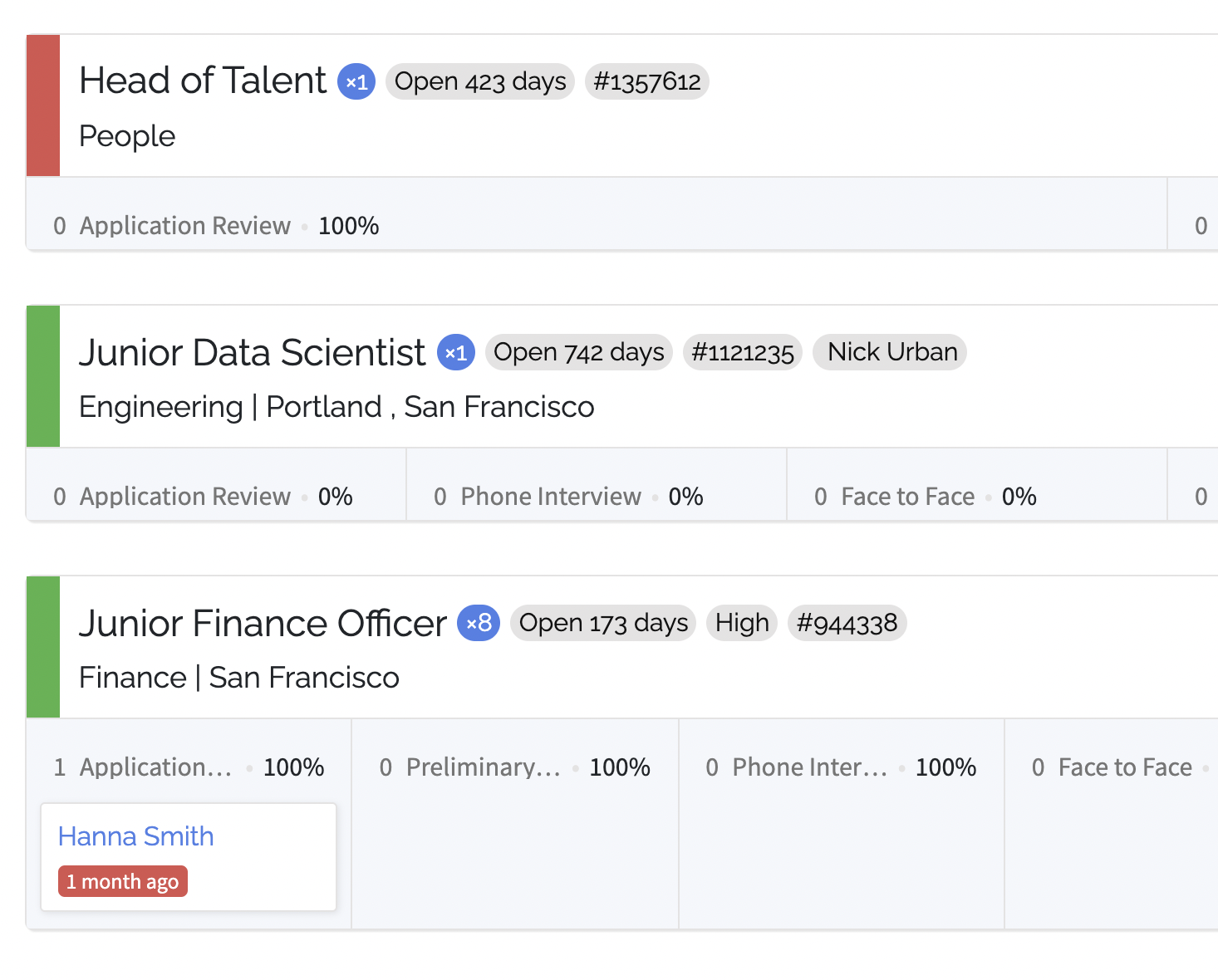Click the red status bar on Head of Talent card
The width and height of the screenshot is (1218, 980).
42,105
